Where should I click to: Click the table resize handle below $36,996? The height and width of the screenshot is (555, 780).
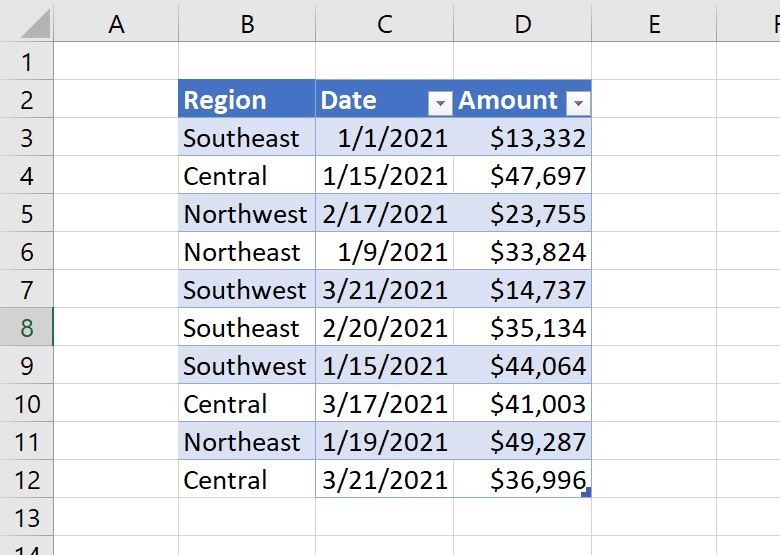[x=586, y=492]
